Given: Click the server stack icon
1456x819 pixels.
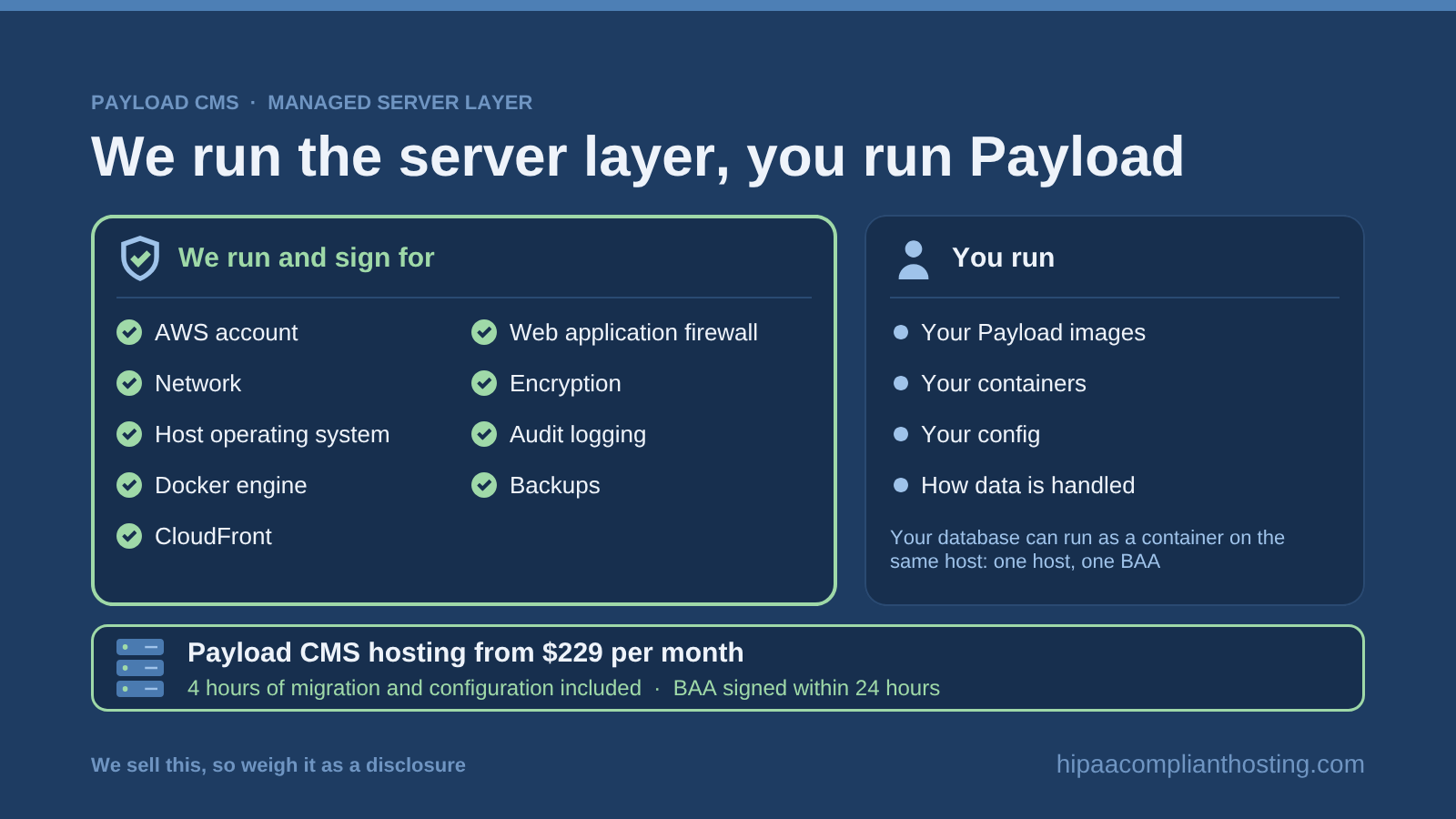Looking at the screenshot, I should (140, 668).
